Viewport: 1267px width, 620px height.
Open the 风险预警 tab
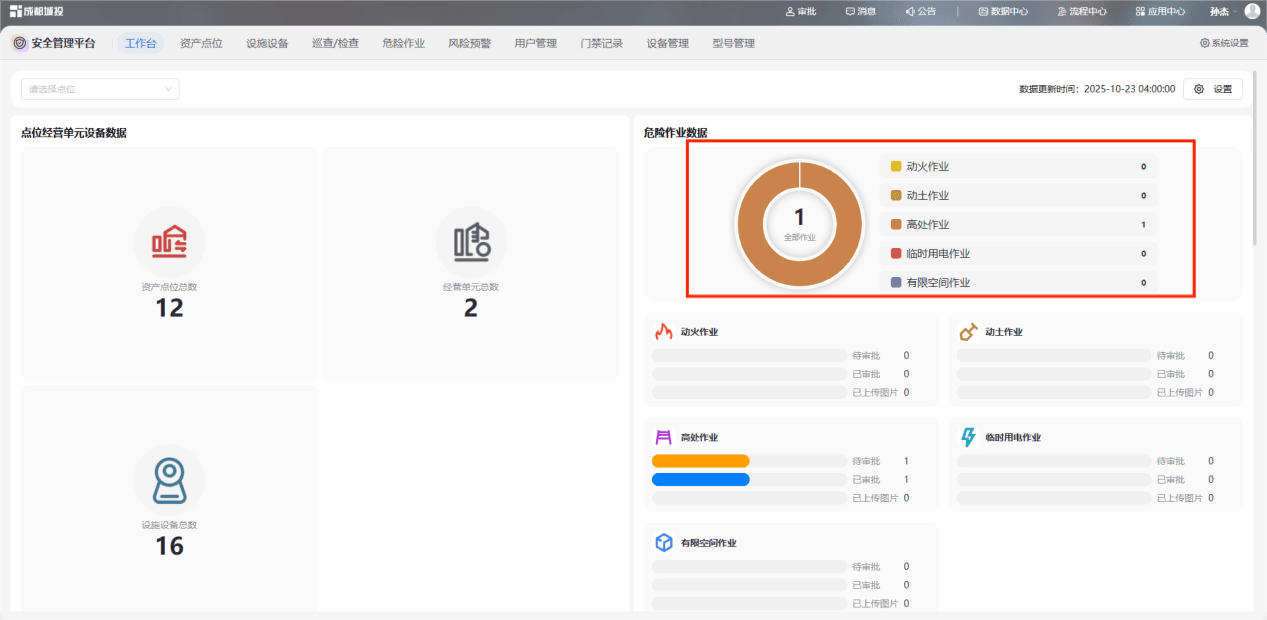[469, 43]
